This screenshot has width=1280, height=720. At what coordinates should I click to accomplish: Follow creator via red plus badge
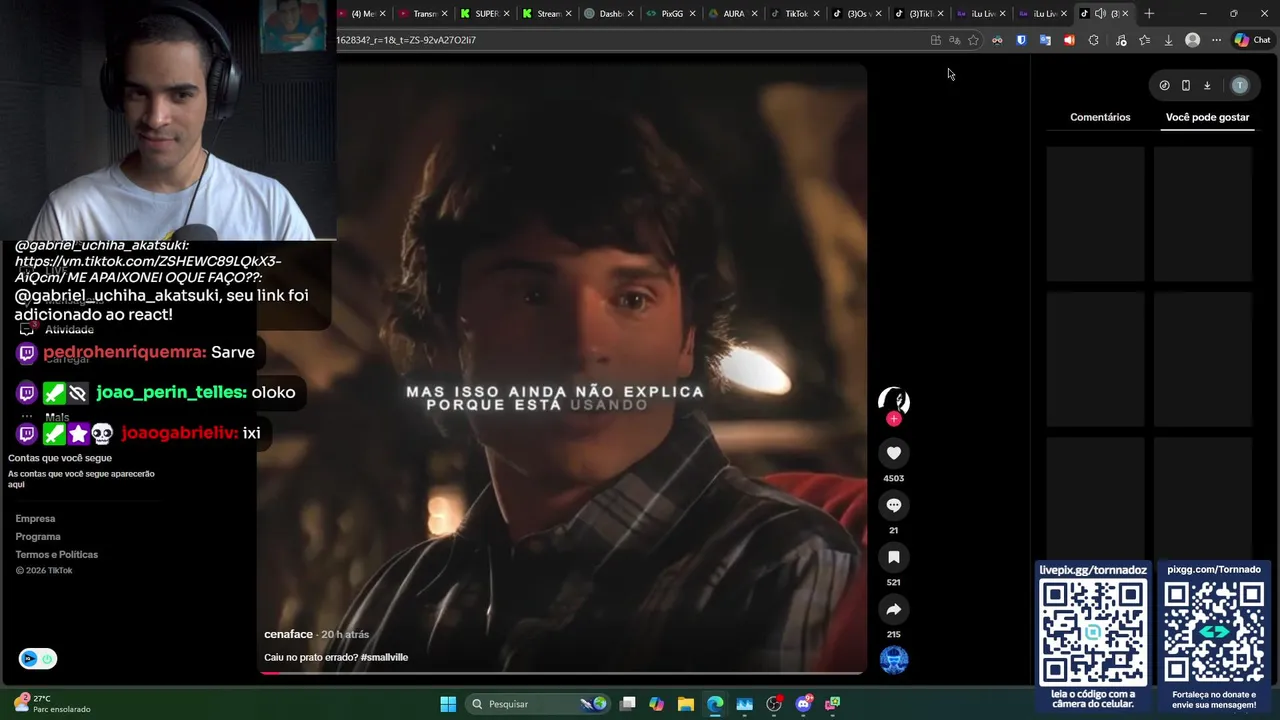pos(893,419)
